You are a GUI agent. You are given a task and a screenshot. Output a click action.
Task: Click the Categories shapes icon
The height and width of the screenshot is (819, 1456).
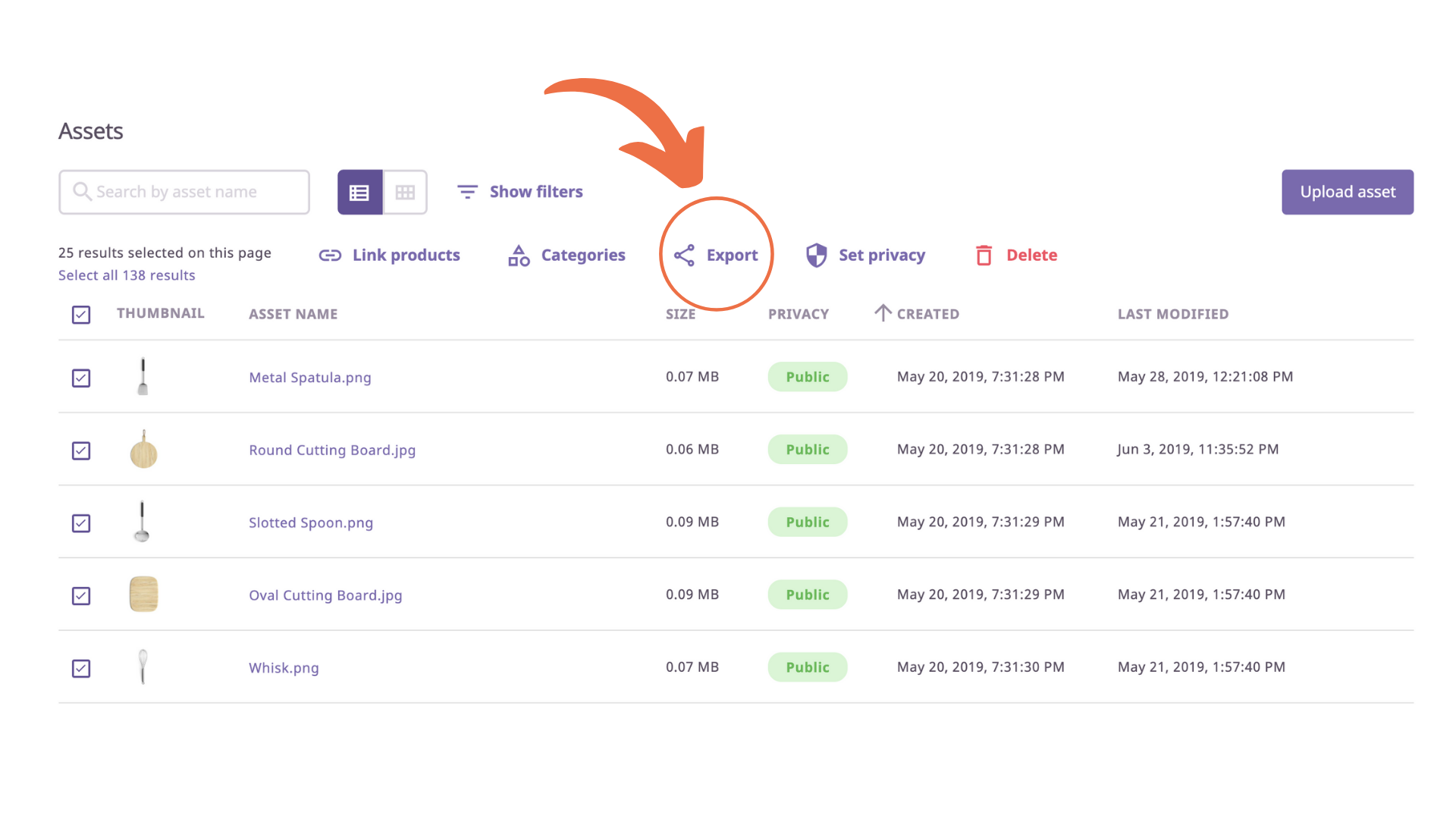pos(519,256)
